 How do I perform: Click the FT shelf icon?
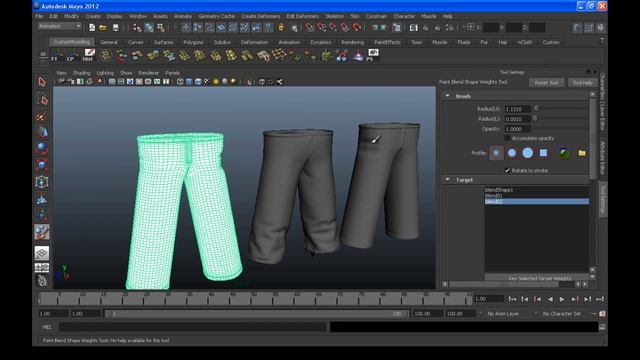point(57,55)
